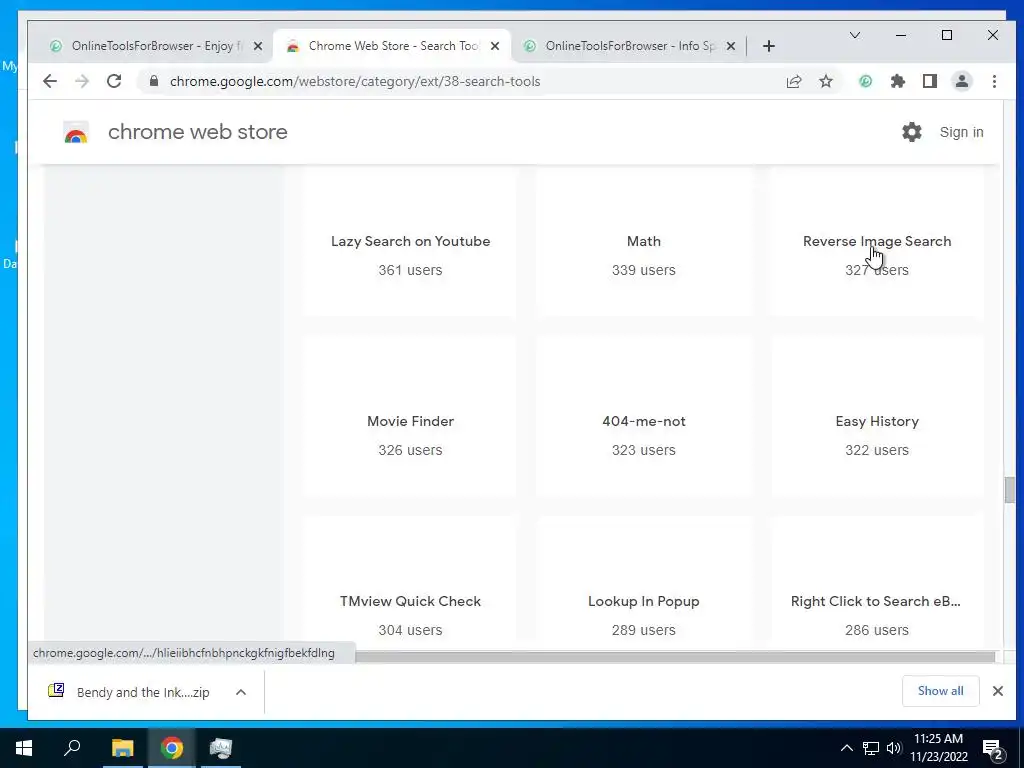The width and height of the screenshot is (1024, 768).
Task: Open the volume speaker tray icon
Action: tap(894, 748)
